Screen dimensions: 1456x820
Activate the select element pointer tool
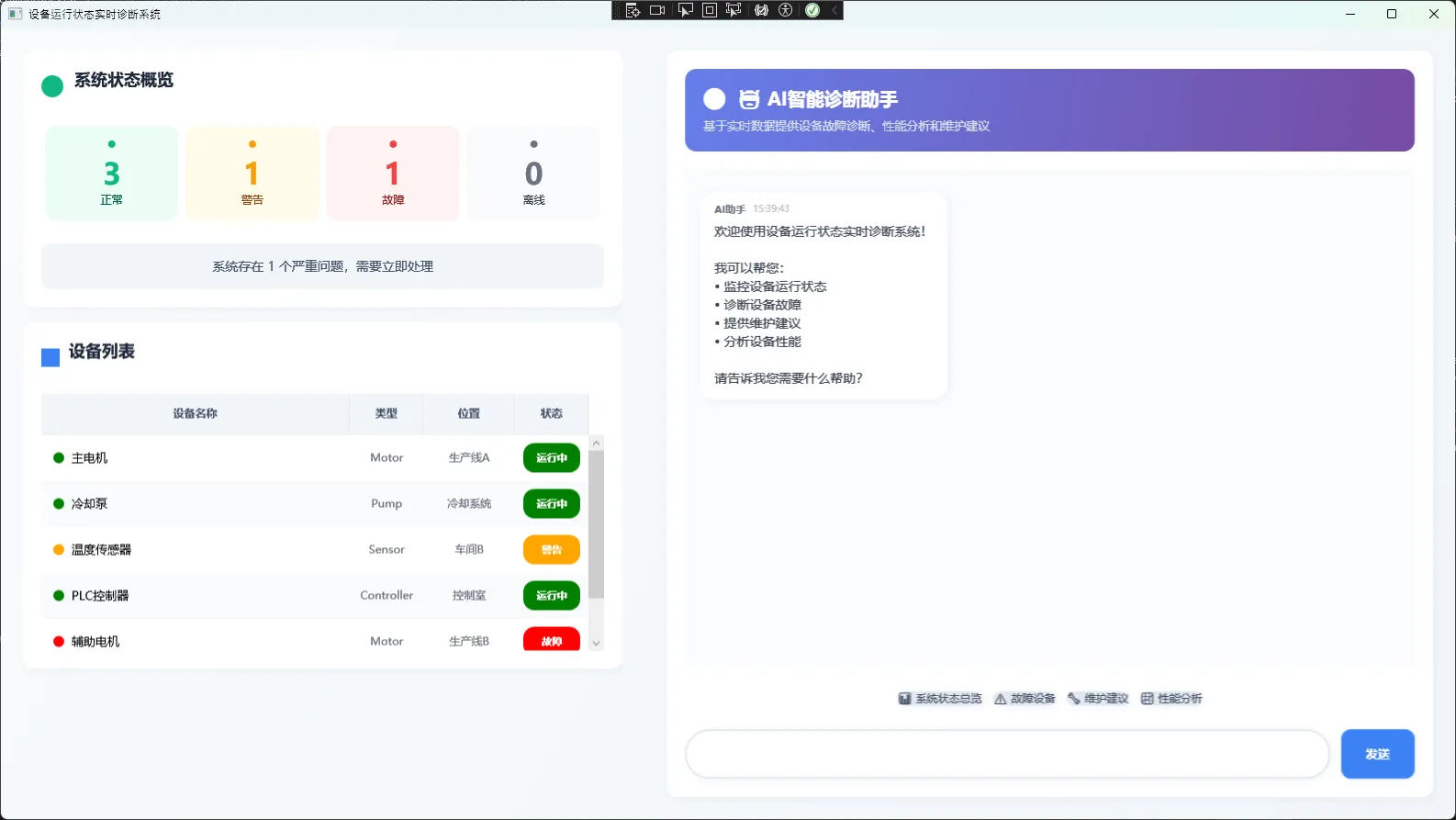pos(685,10)
